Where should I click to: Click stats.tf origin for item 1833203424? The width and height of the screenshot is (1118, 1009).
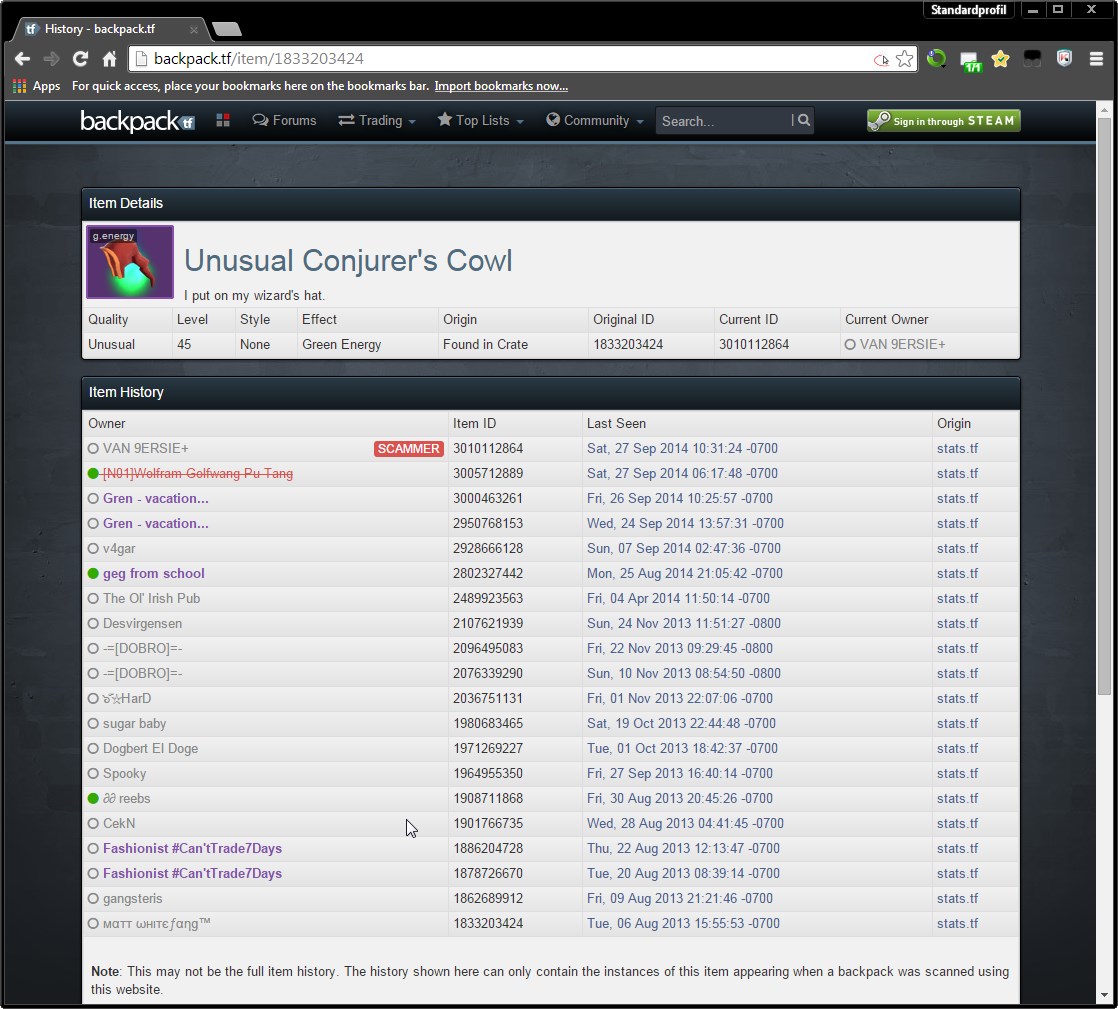tap(957, 923)
